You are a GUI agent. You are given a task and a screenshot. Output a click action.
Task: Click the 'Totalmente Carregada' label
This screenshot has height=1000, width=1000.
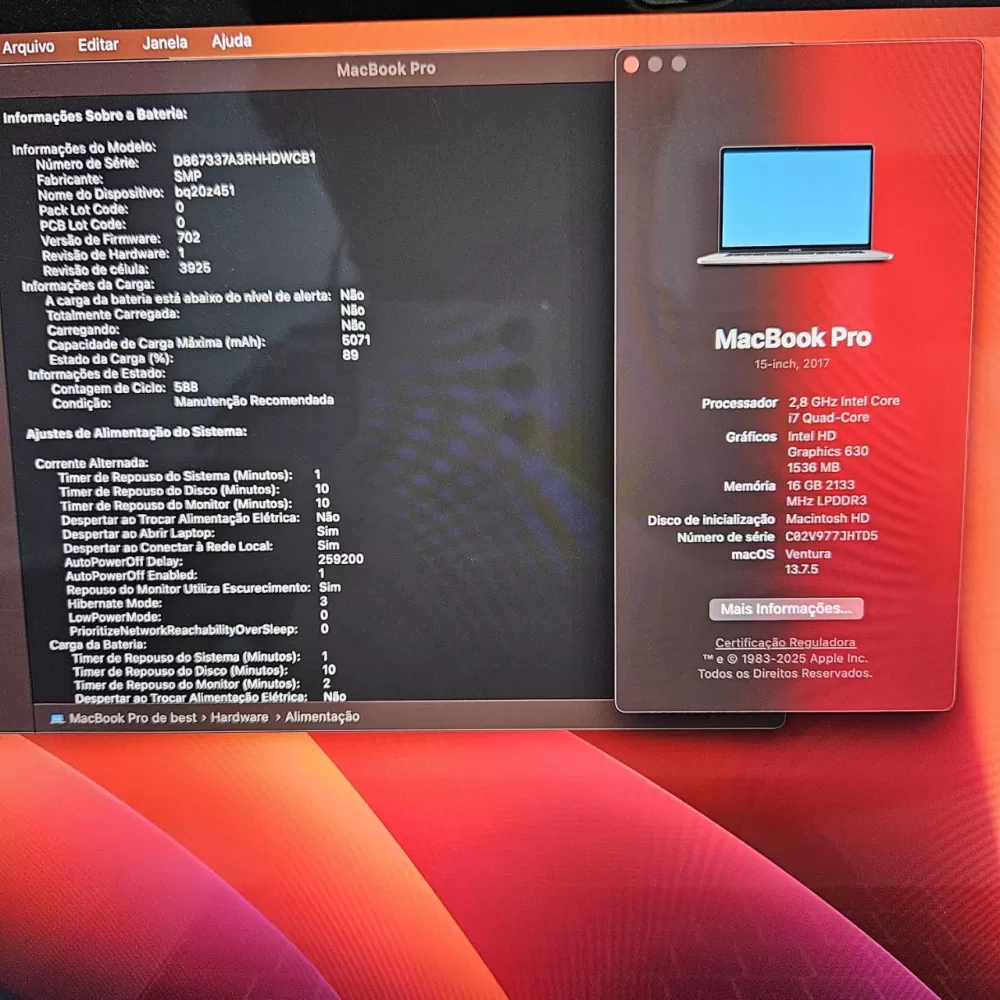point(113,314)
